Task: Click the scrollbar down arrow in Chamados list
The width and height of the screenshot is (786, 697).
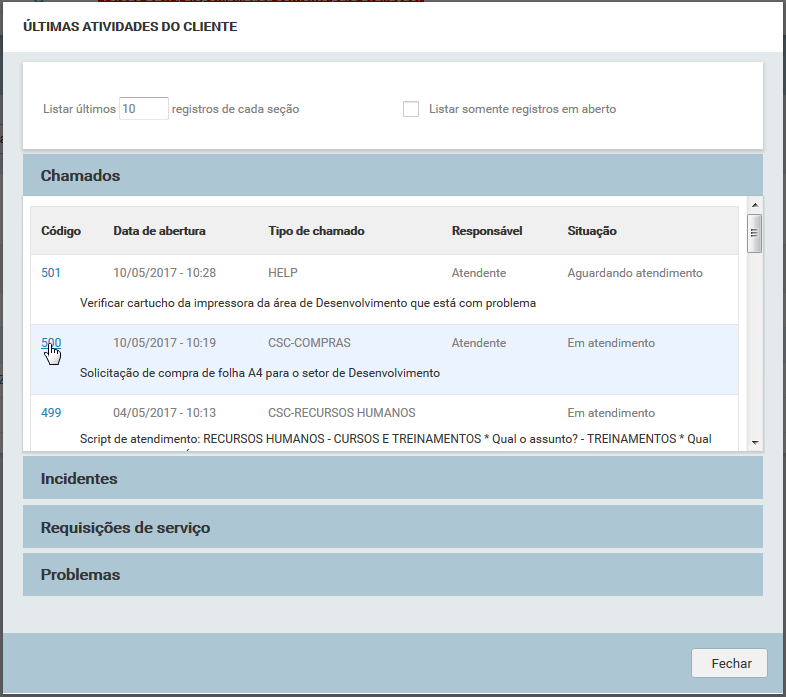Action: [755, 442]
